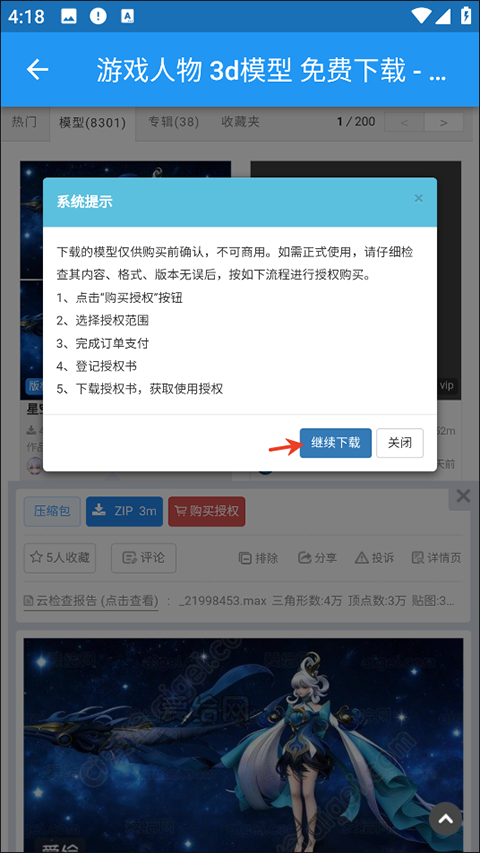The width and height of the screenshot is (480, 853).
Task: Tap the back arrow in header
Action: point(38,69)
